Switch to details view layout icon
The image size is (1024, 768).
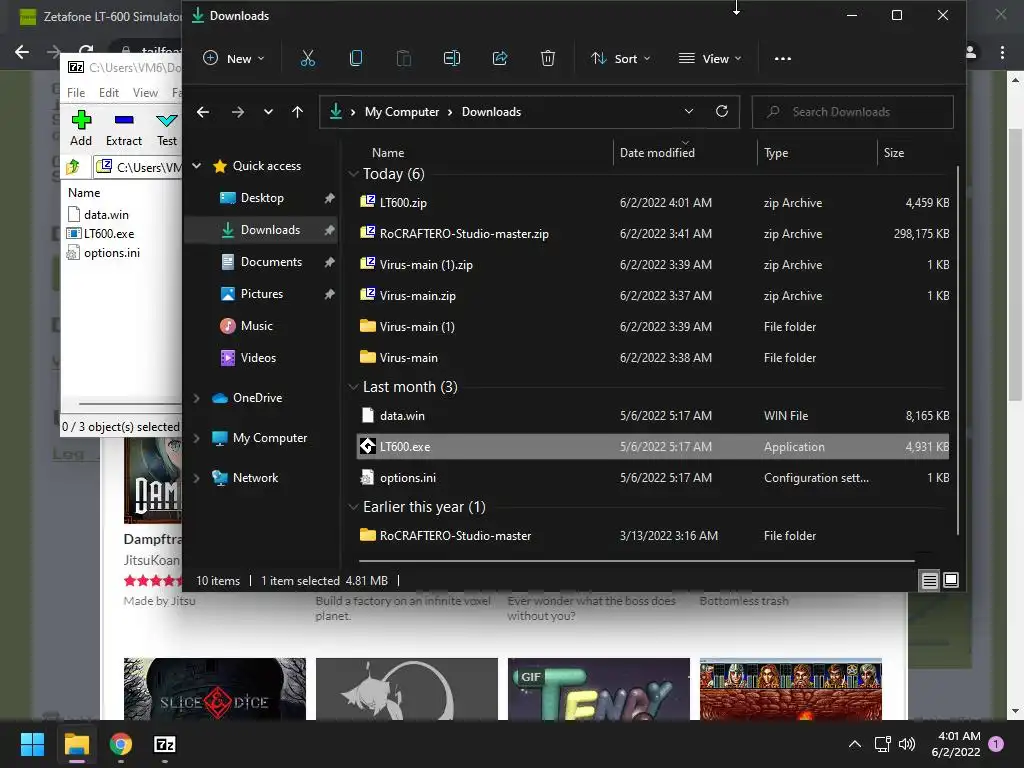pos(929,580)
